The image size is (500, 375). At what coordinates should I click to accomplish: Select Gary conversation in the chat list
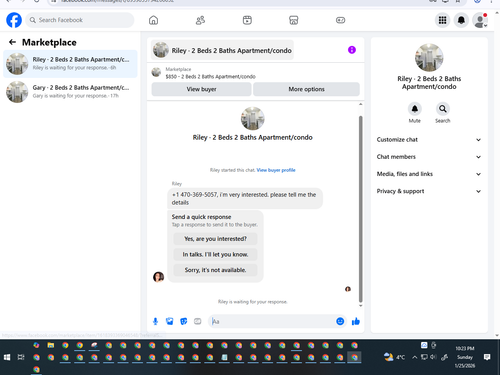[x=70, y=92]
